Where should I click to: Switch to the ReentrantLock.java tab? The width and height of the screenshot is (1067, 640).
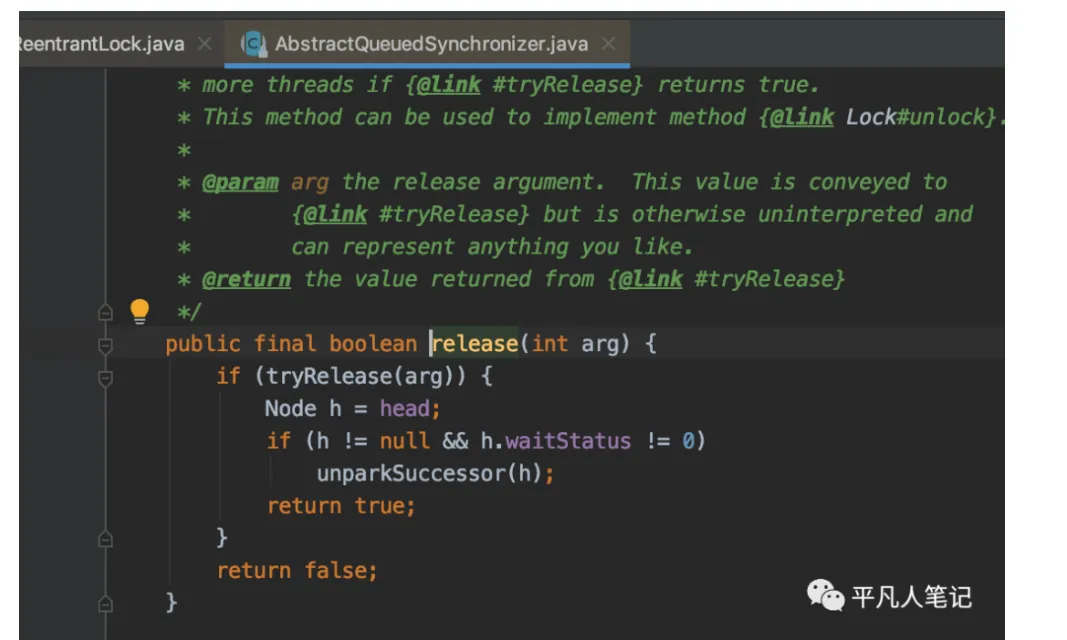102,44
